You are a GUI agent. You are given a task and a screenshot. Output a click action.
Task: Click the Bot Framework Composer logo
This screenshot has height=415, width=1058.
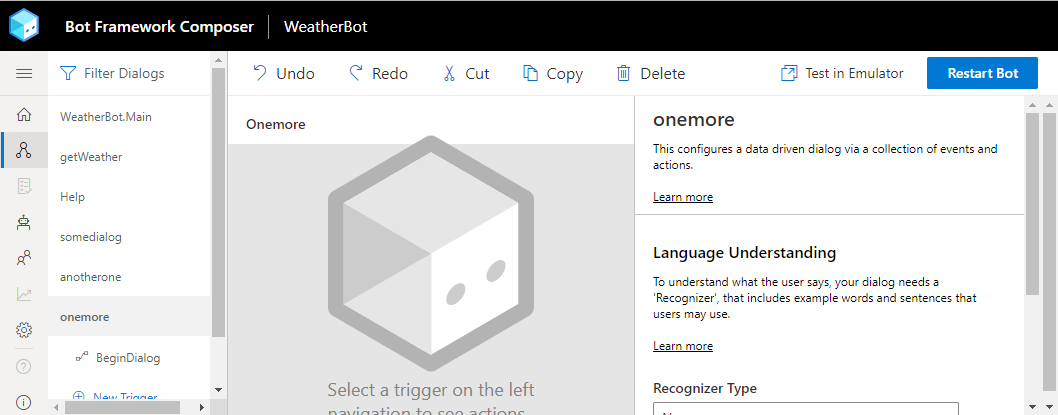click(24, 26)
